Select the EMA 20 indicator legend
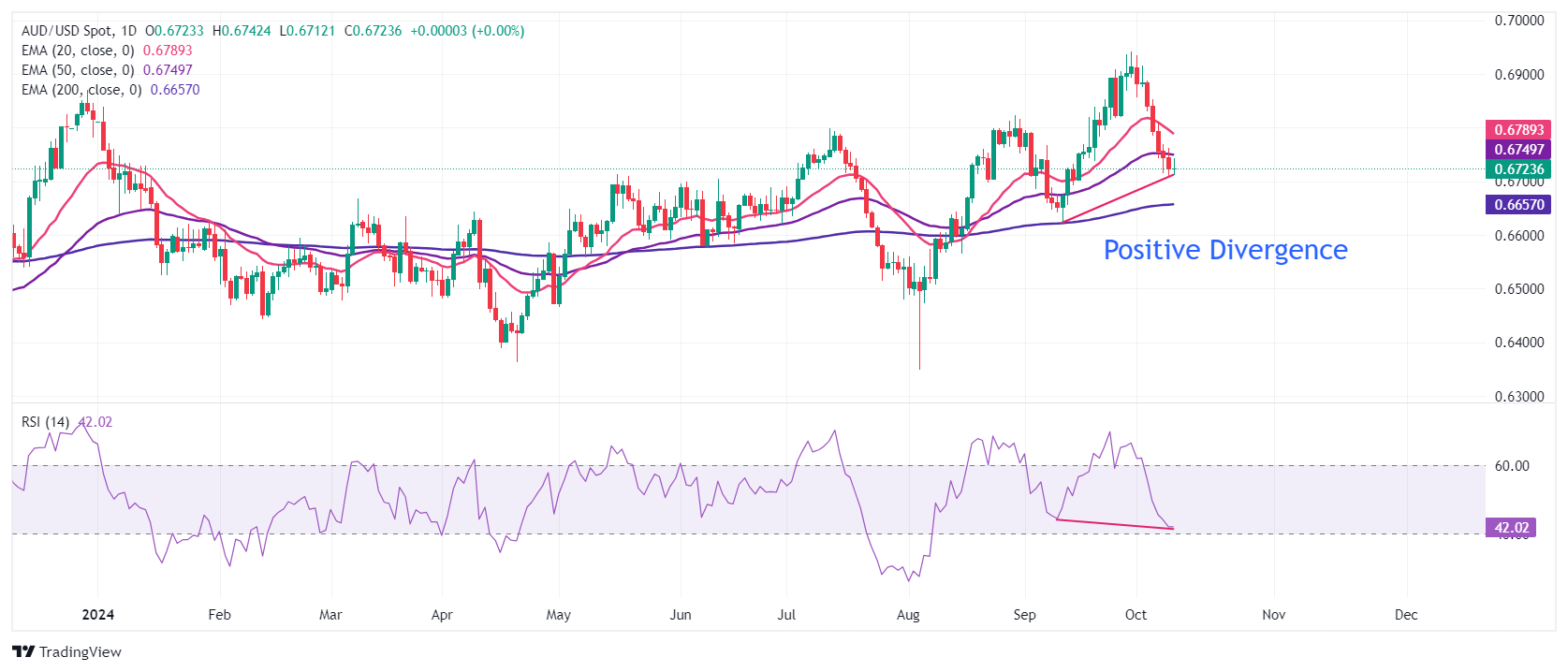 78,51
